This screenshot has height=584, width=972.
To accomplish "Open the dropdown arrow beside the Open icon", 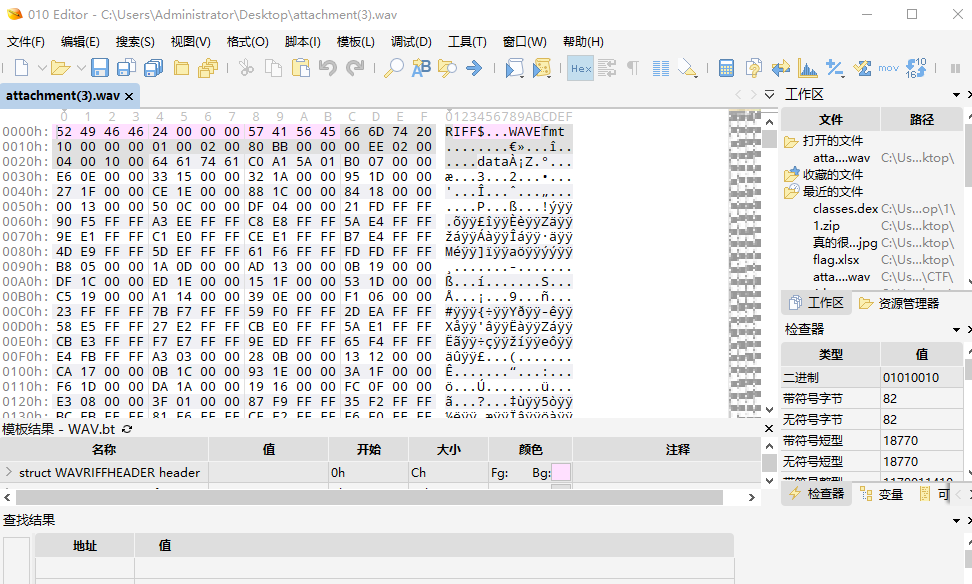I will point(81,69).
